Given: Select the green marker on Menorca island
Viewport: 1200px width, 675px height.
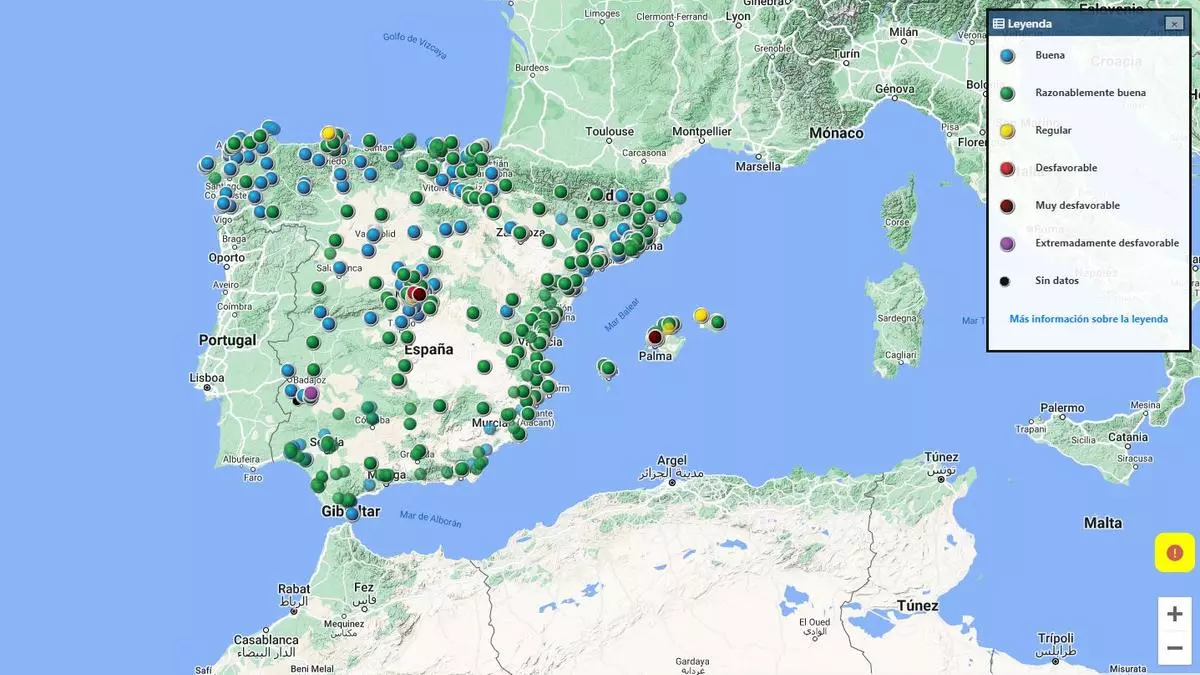Looking at the screenshot, I should point(717,322).
